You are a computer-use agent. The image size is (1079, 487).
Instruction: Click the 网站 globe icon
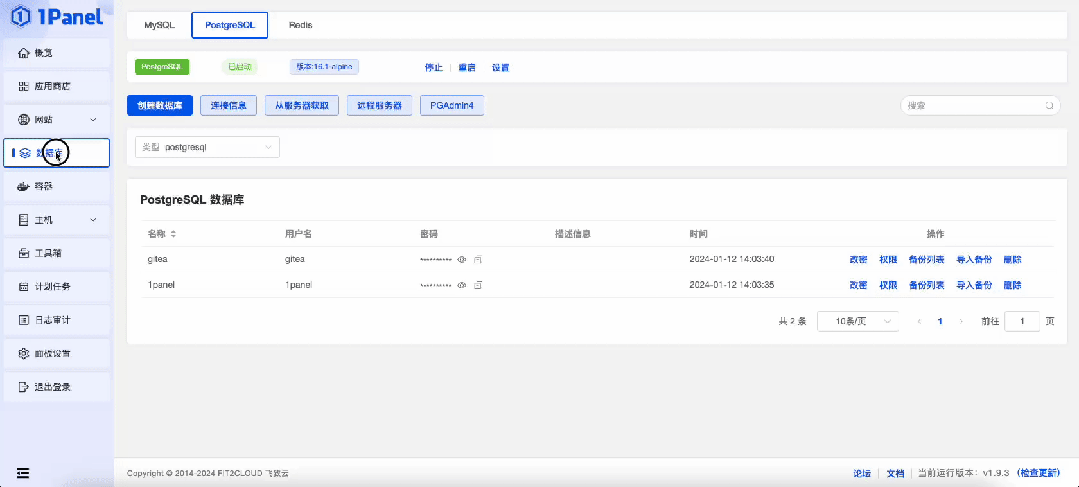[x=23, y=120]
